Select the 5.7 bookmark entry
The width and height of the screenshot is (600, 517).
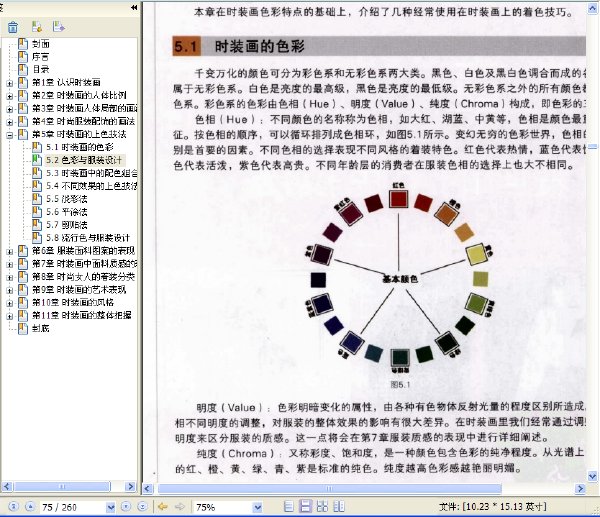[x=67, y=225]
